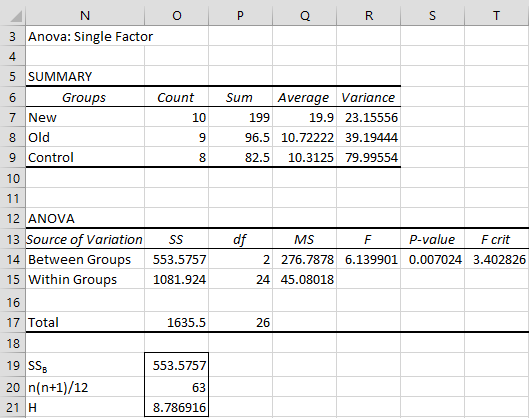
Task: Click the 'Count' header cell
Action: 176,97
